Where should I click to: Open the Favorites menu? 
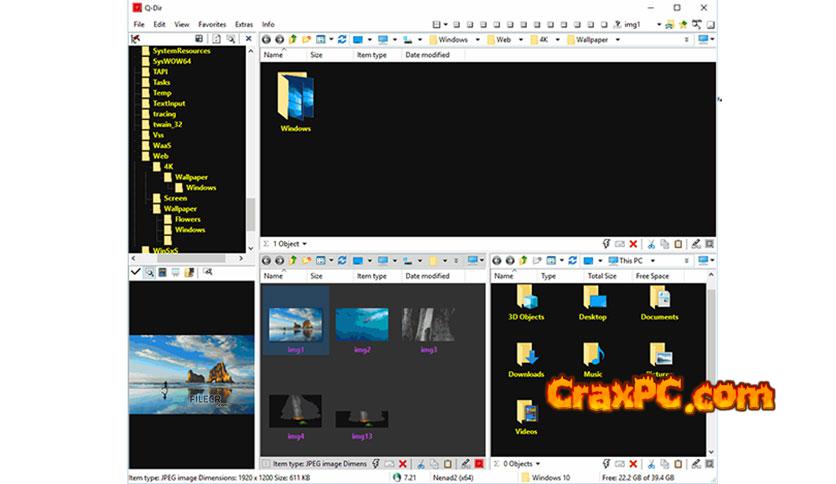[x=212, y=23]
